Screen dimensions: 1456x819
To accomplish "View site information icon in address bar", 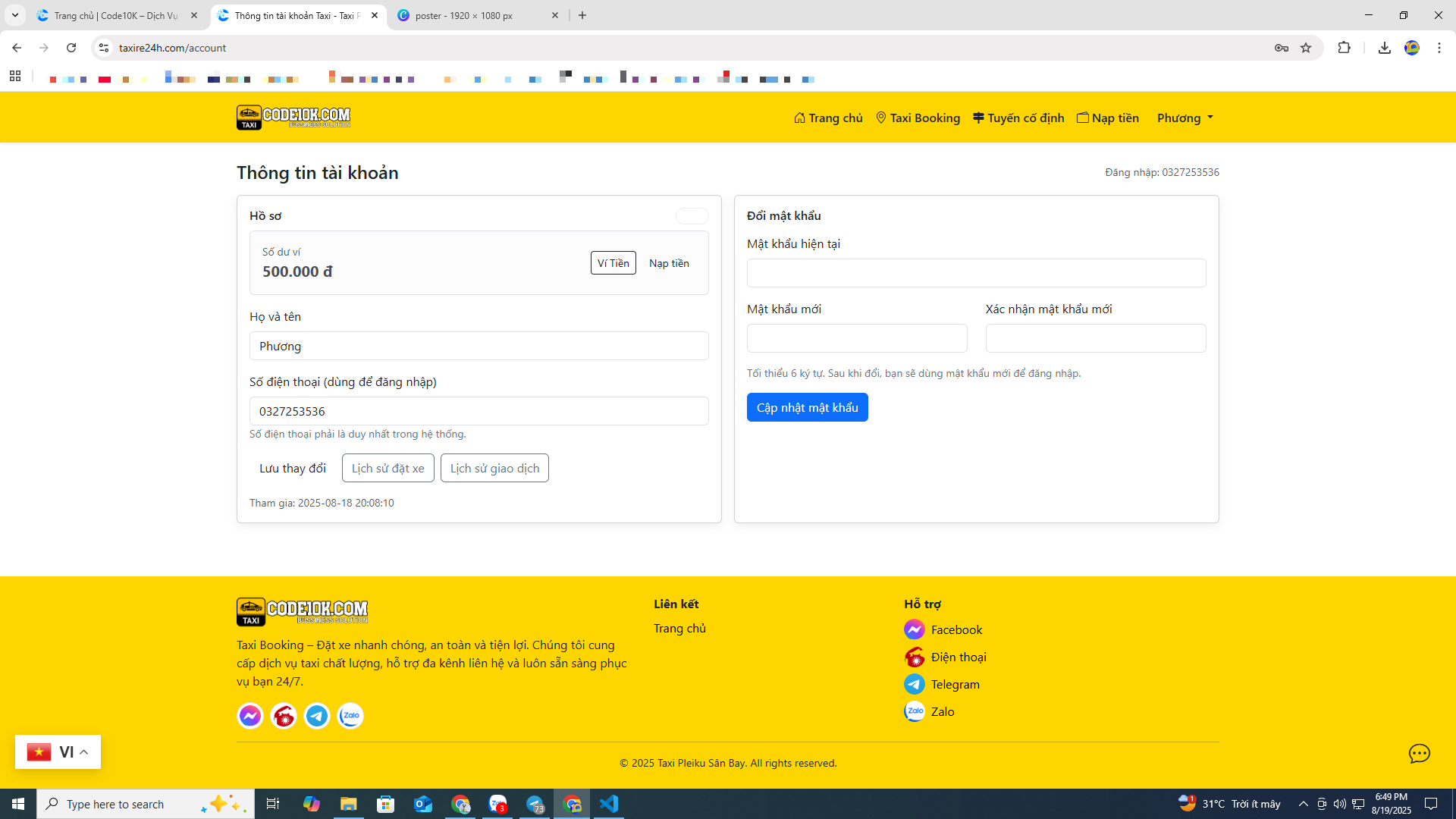I will point(104,48).
